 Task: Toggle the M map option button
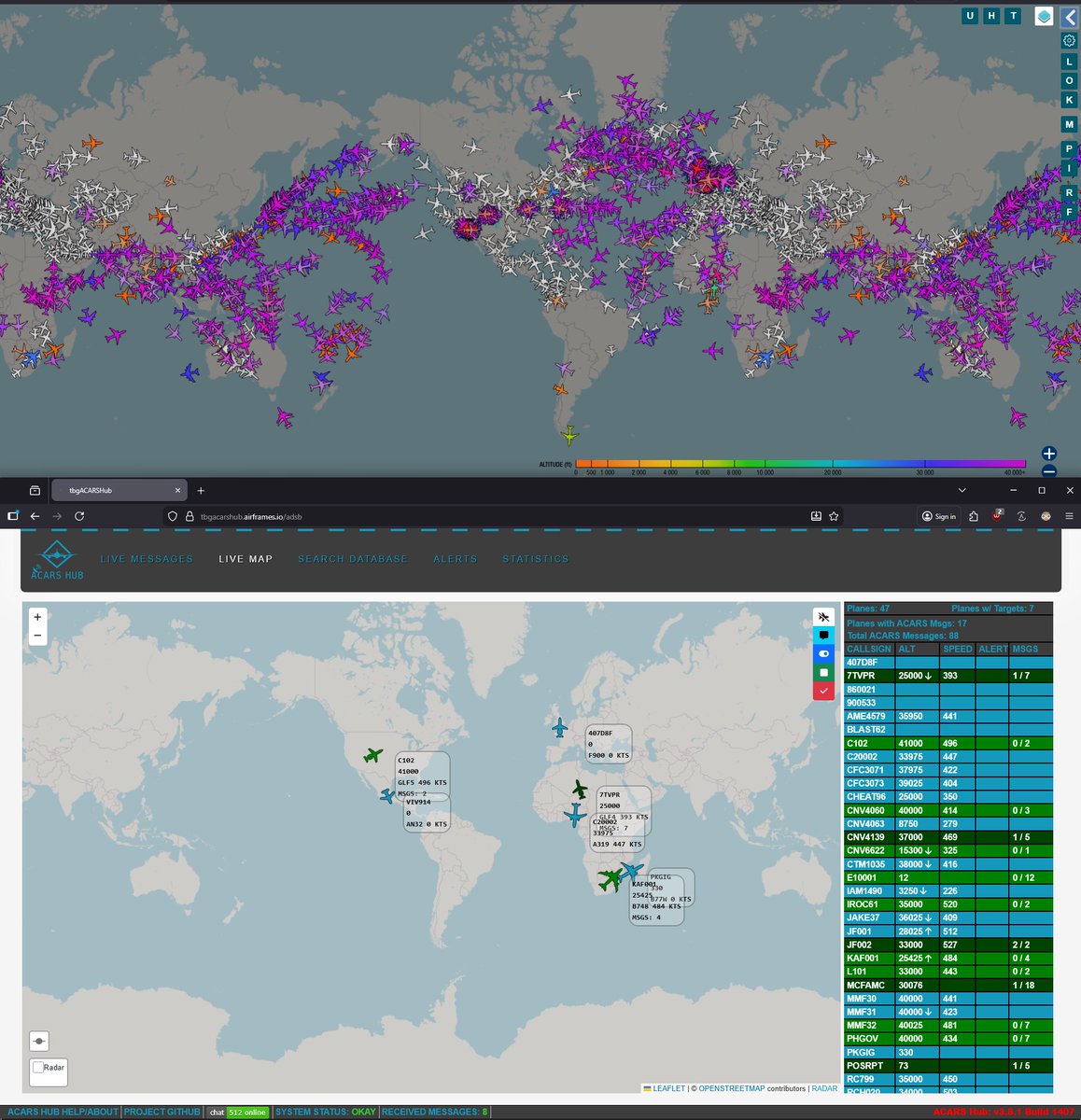pos(1070,124)
